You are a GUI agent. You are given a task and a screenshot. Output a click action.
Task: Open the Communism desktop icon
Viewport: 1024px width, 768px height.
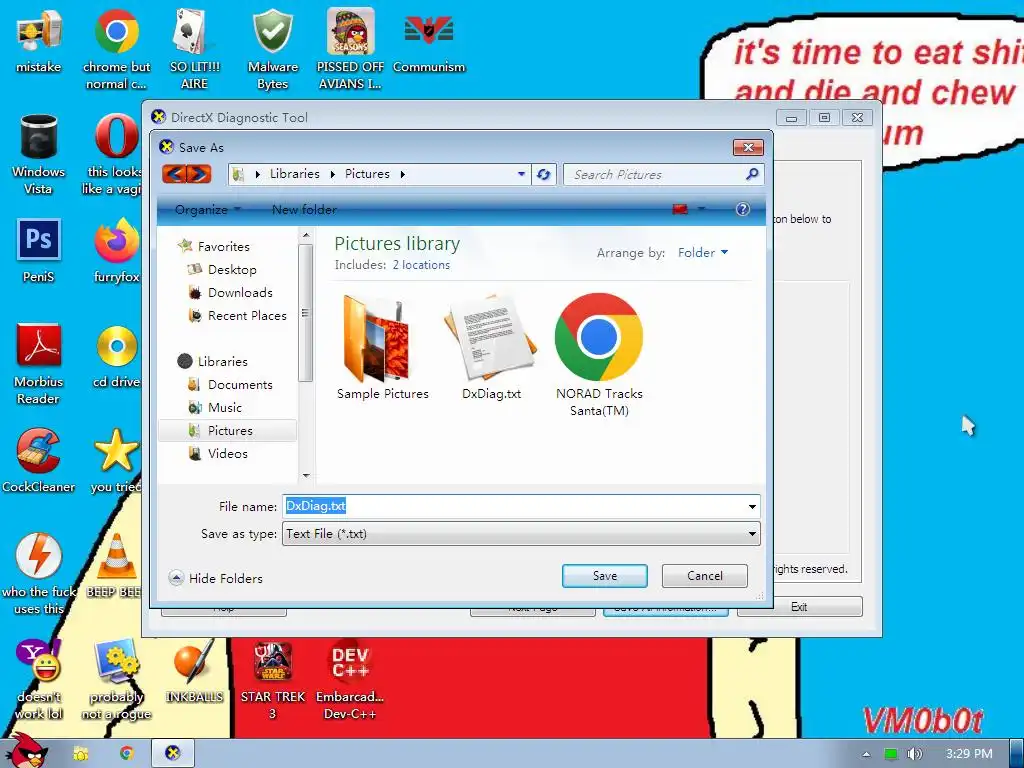pyautogui.click(x=429, y=41)
